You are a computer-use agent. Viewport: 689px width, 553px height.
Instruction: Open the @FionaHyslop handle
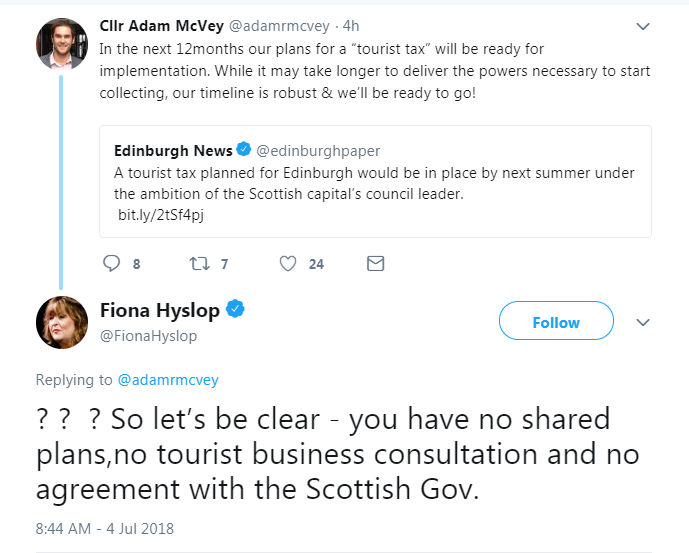coord(148,336)
